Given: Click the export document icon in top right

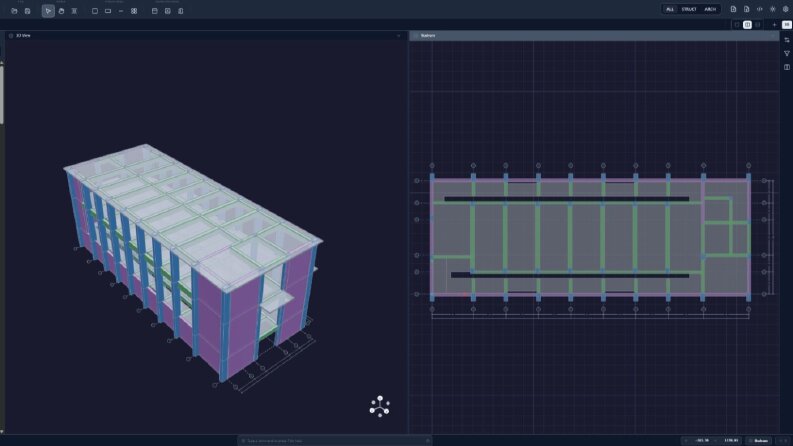Looking at the screenshot, I should tap(746, 9).
